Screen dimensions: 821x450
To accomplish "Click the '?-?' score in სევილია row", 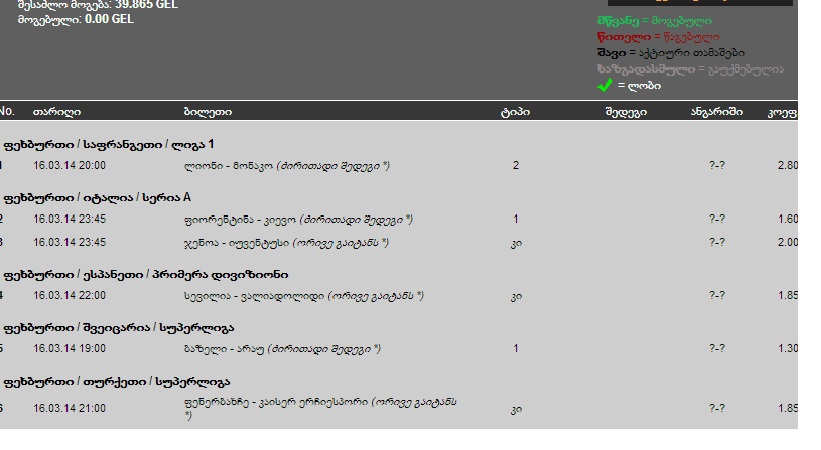I will (x=717, y=295).
